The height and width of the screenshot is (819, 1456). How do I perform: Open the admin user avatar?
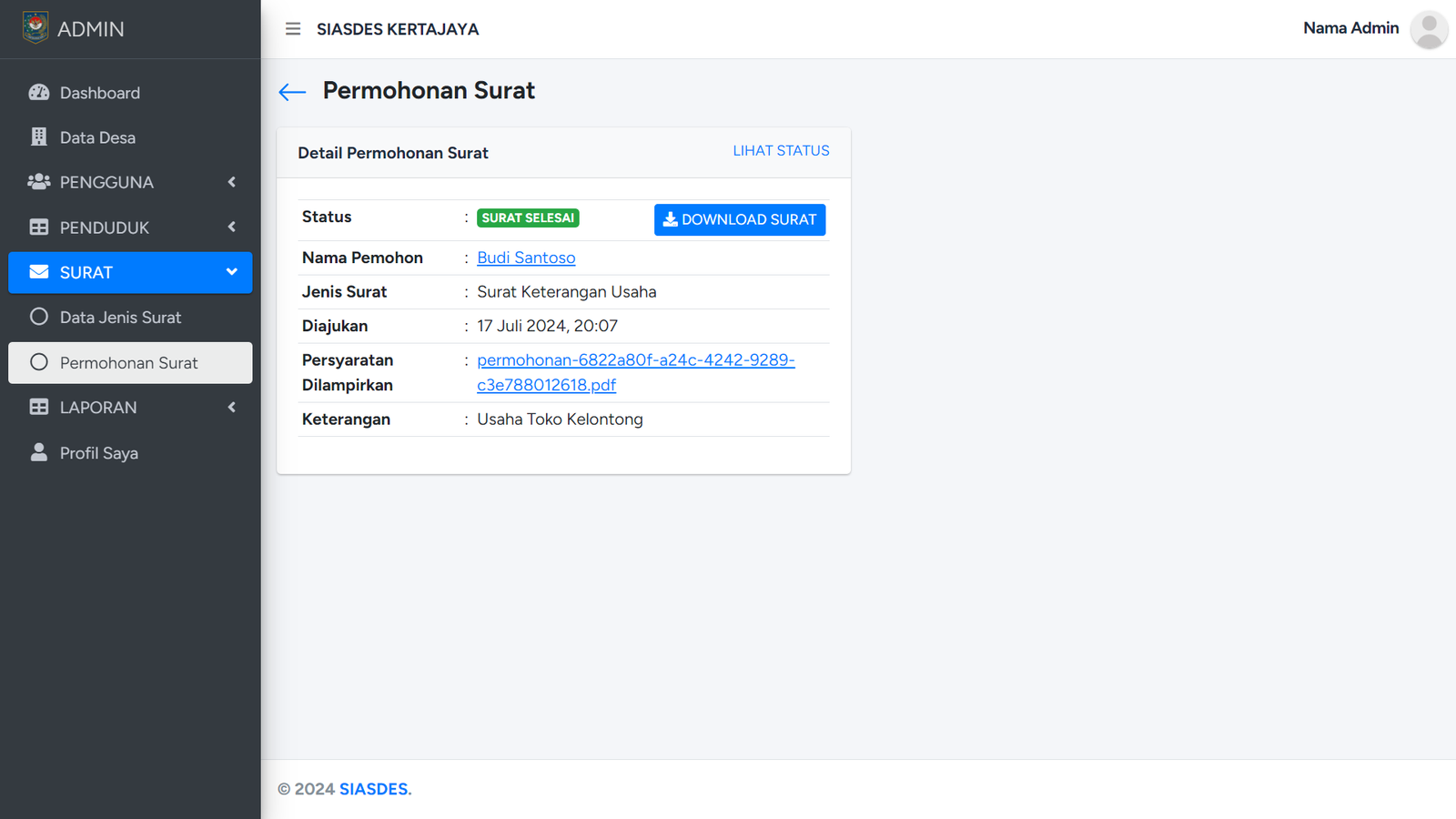1429,29
